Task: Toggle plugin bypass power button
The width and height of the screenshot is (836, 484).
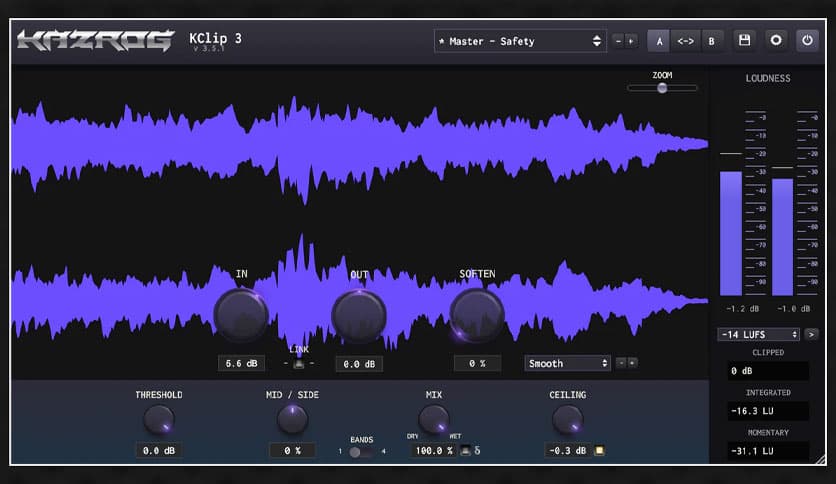Action: [x=807, y=41]
